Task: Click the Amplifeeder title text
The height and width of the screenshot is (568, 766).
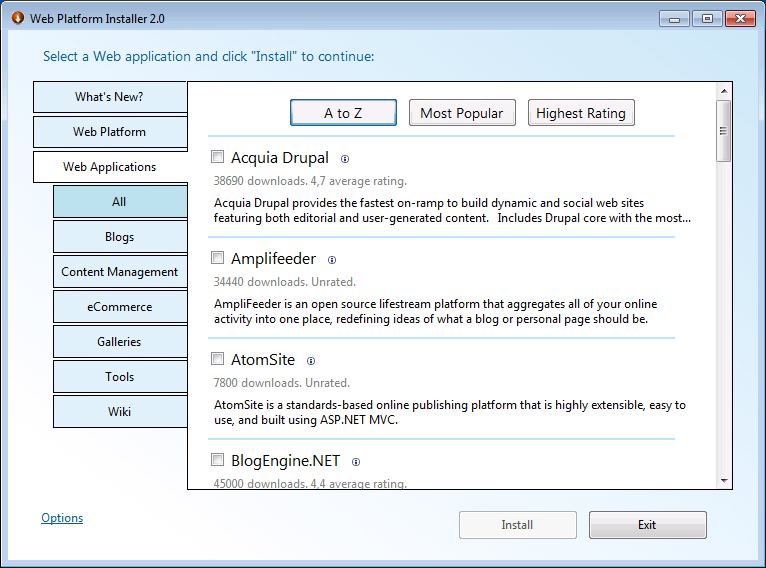Action: tap(274, 259)
